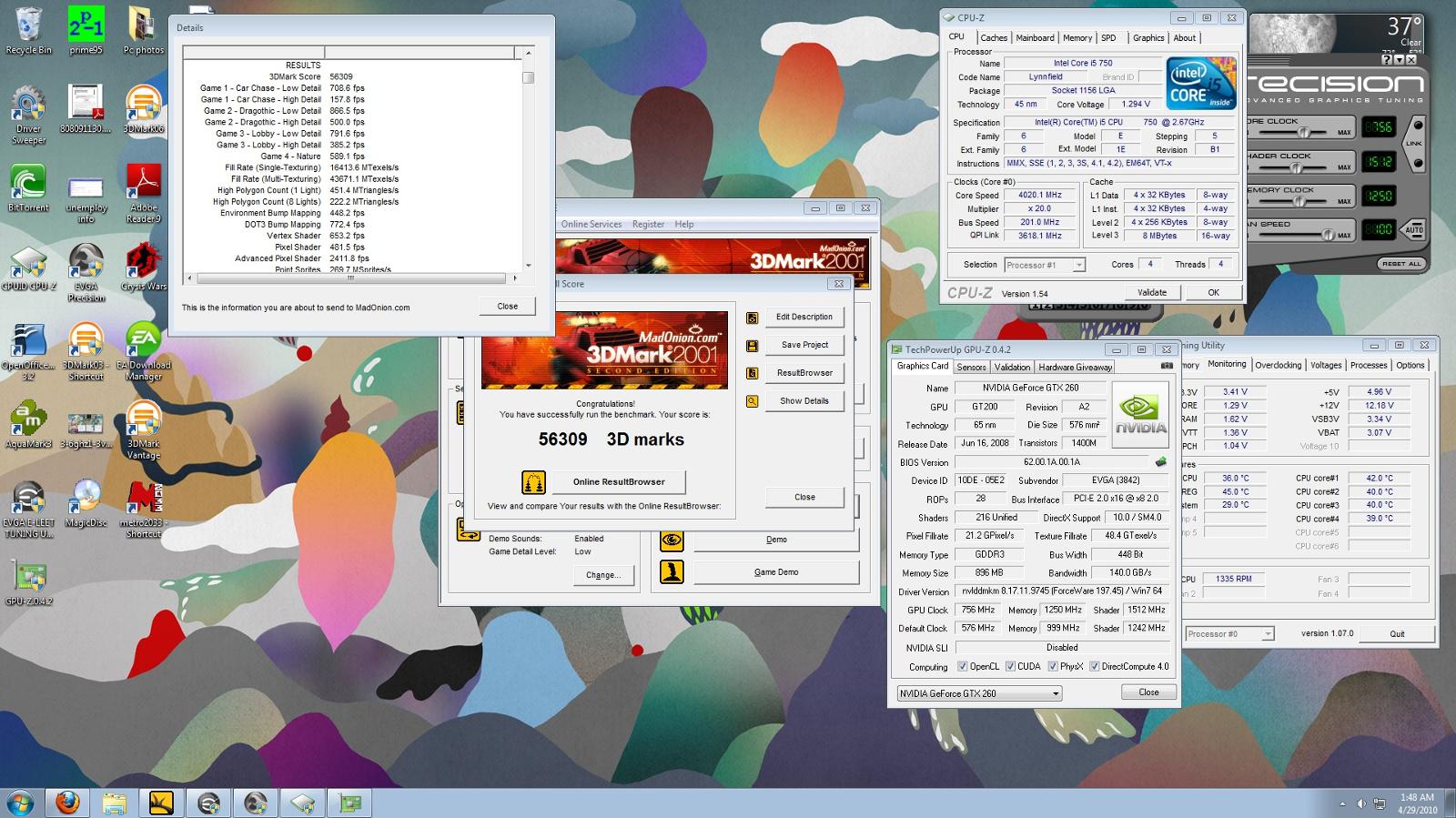
Task: Open the Voltages tab in tuning utility
Action: coord(1326,366)
